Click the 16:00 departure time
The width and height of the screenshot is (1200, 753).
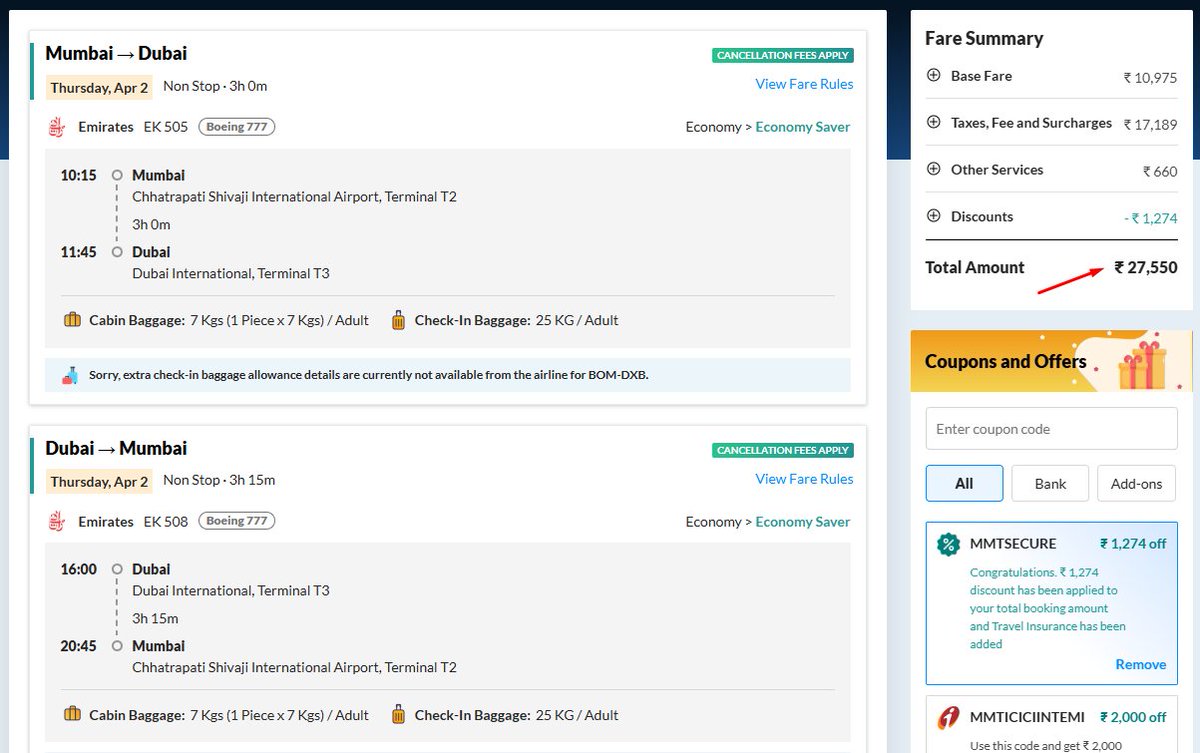(78, 569)
